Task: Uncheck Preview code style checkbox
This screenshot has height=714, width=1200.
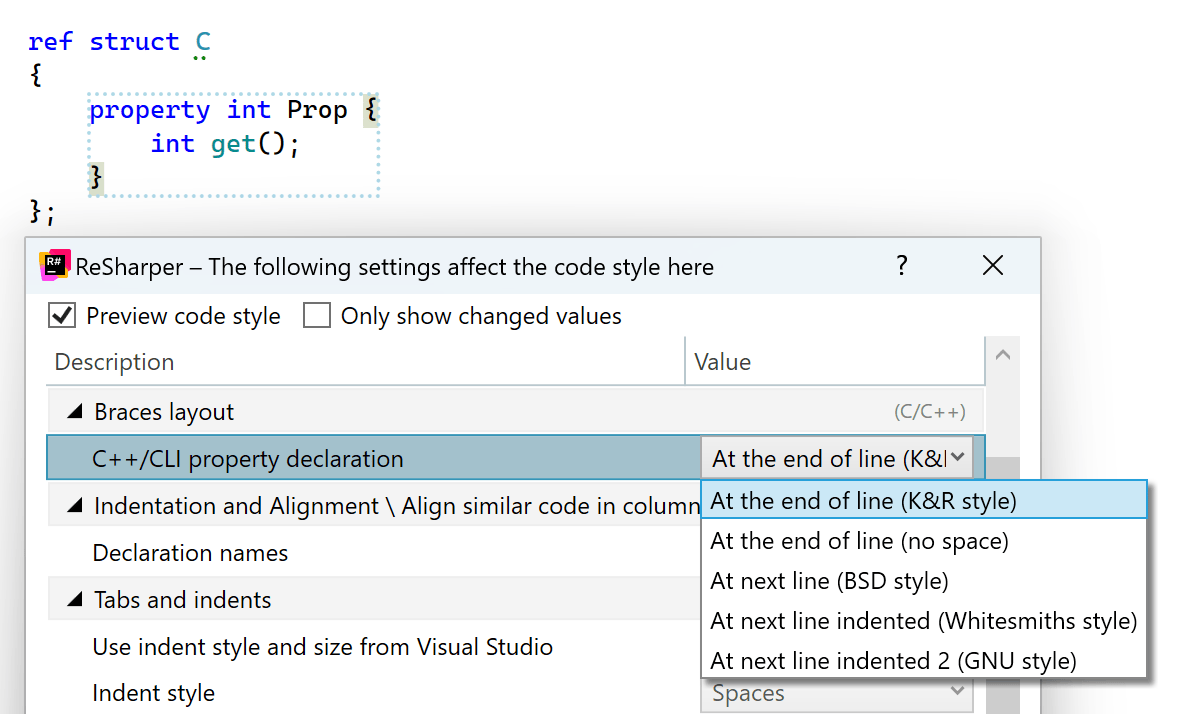Action: tap(62, 316)
